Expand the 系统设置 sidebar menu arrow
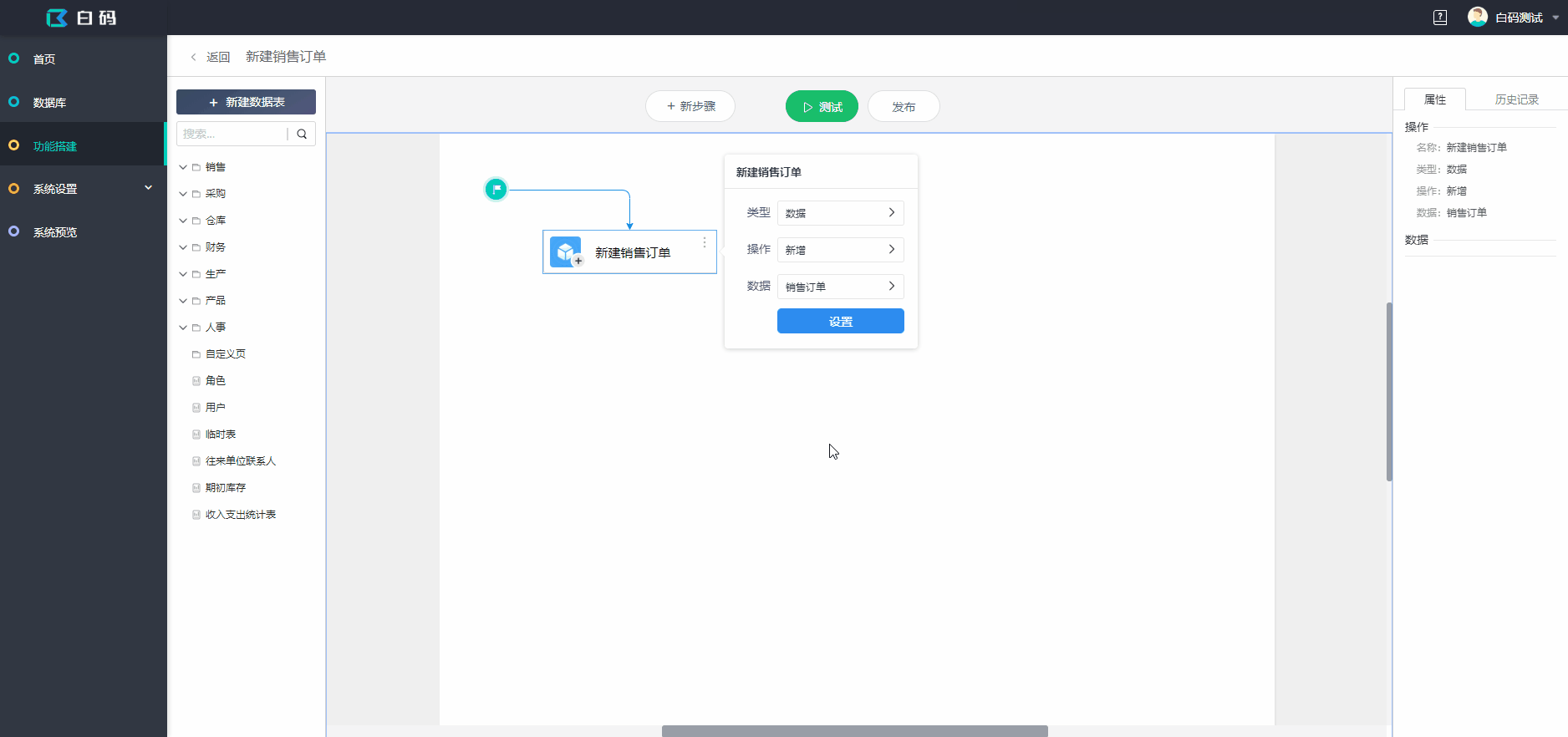This screenshot has height=737, width=1568. tap(148, 188)
